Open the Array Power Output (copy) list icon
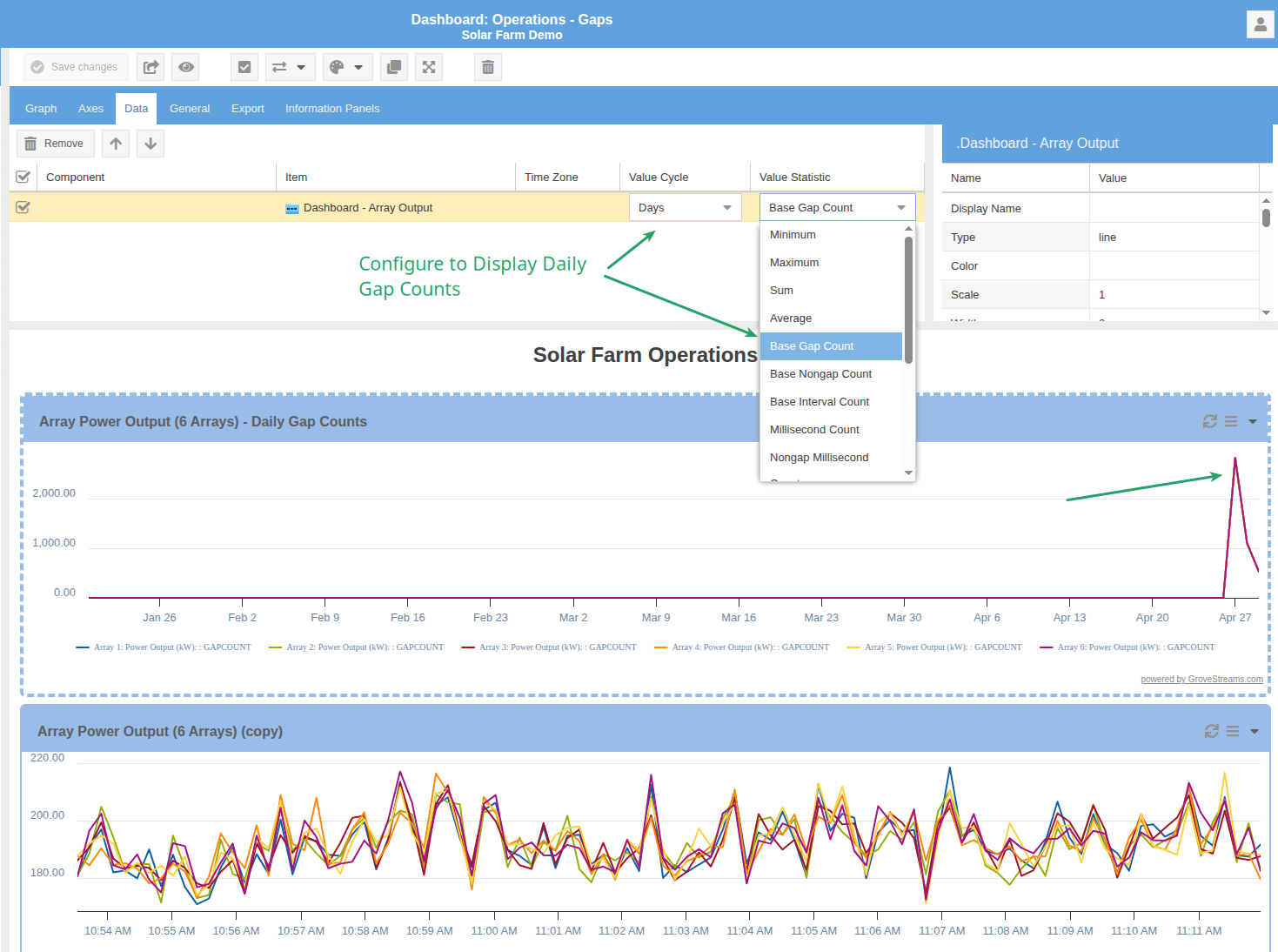Screen dimensions: 1278x952 [1233, 731]
